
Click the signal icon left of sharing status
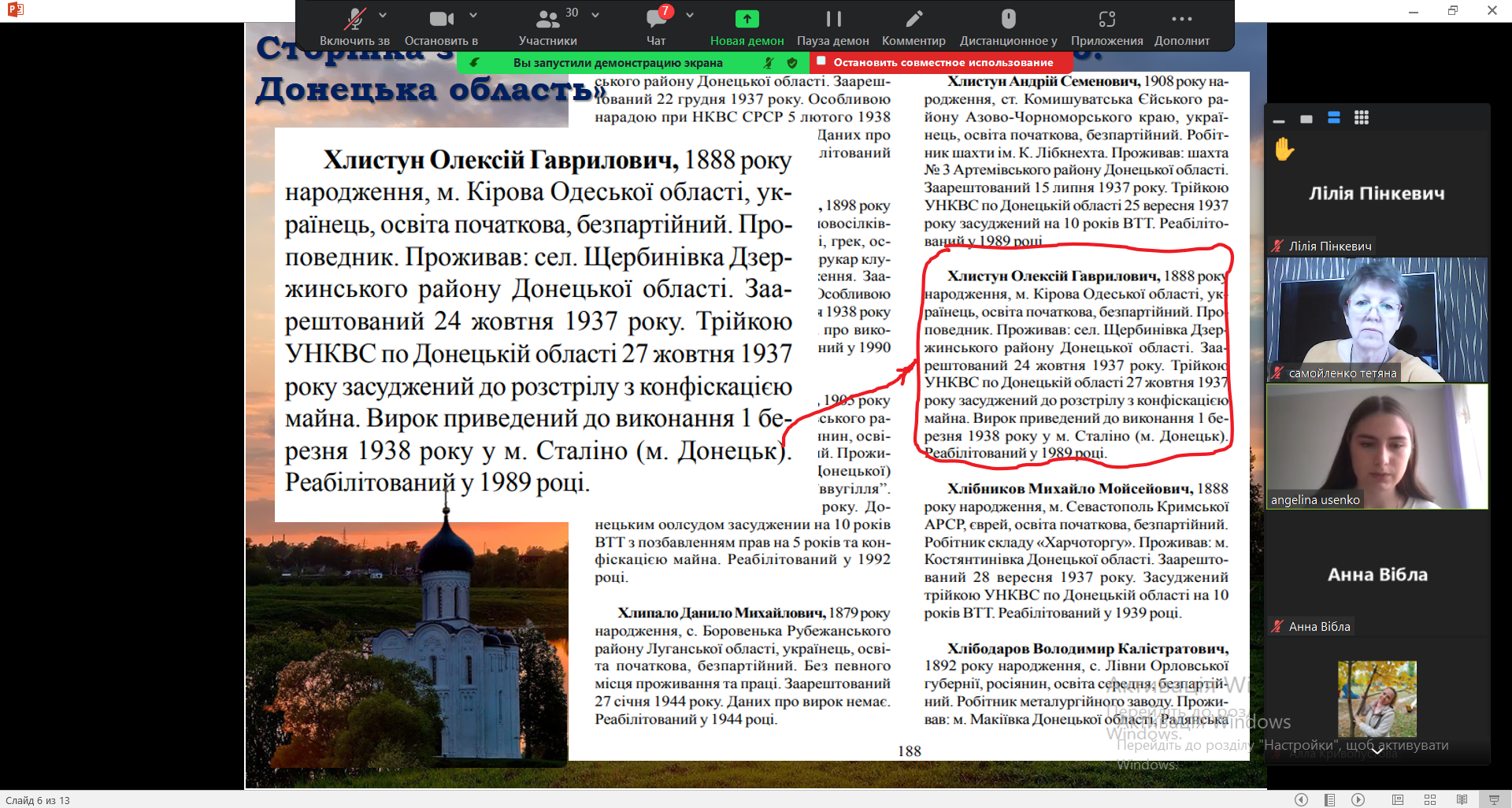click(474, 62)
